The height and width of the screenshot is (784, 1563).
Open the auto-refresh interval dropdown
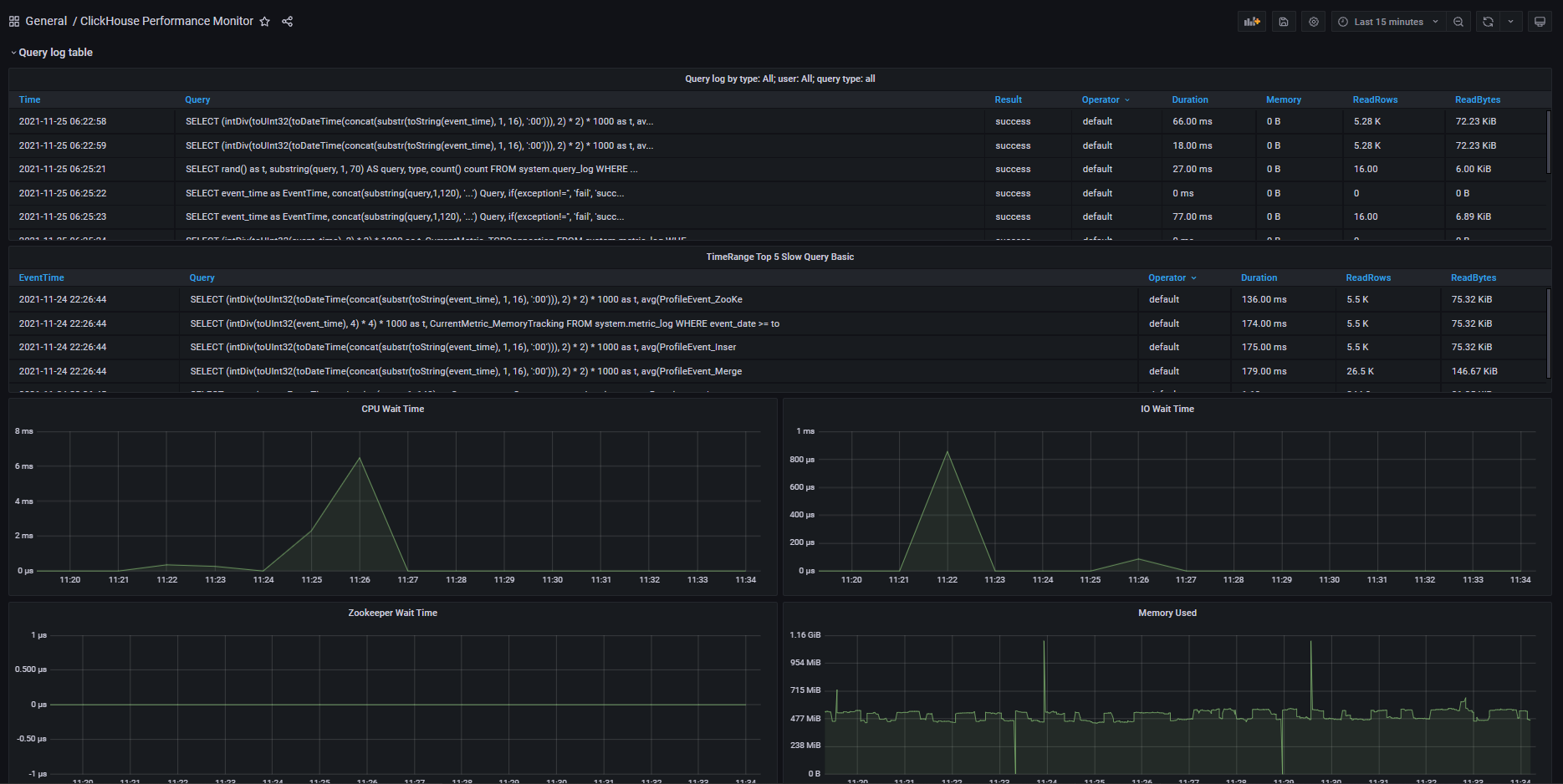click(x=1510, y=21)
